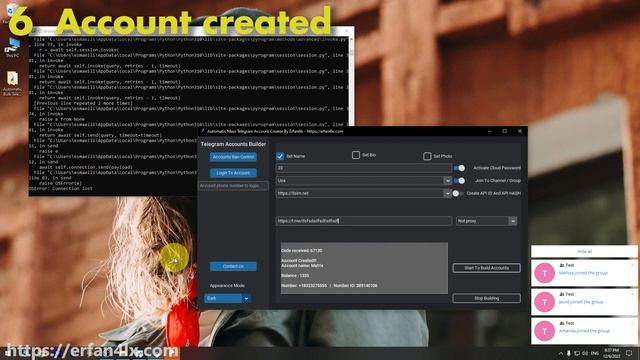
Task: Click the avatar on middle Test notification
Action: tap(544, 302)
